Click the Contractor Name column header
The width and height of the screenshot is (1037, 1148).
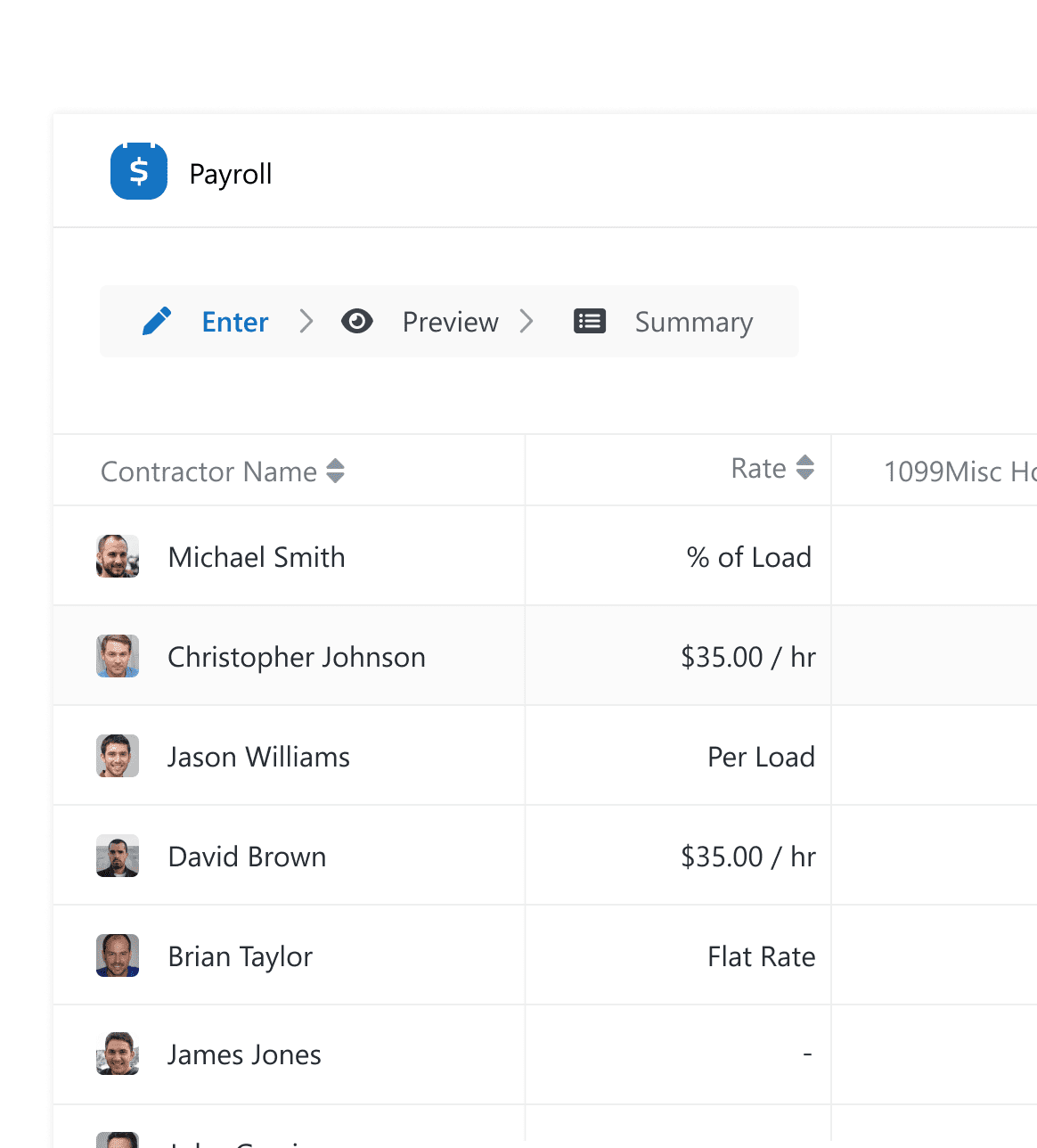pyautogui.click(x=208, y=471)
